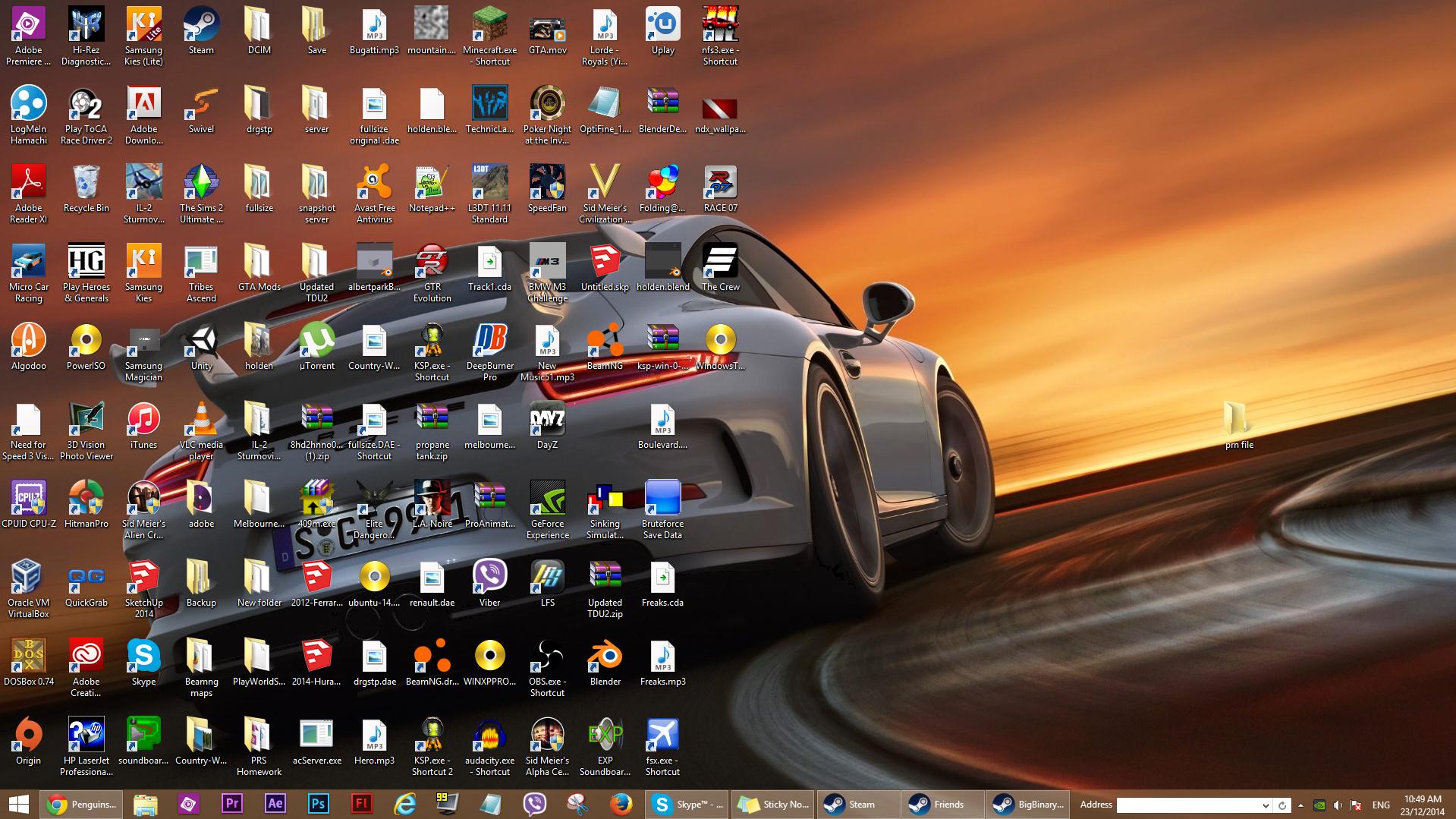Switch to Skype taskbar window
The height and width of the screenshot is (819, 1456).
(x=687, y=804)
